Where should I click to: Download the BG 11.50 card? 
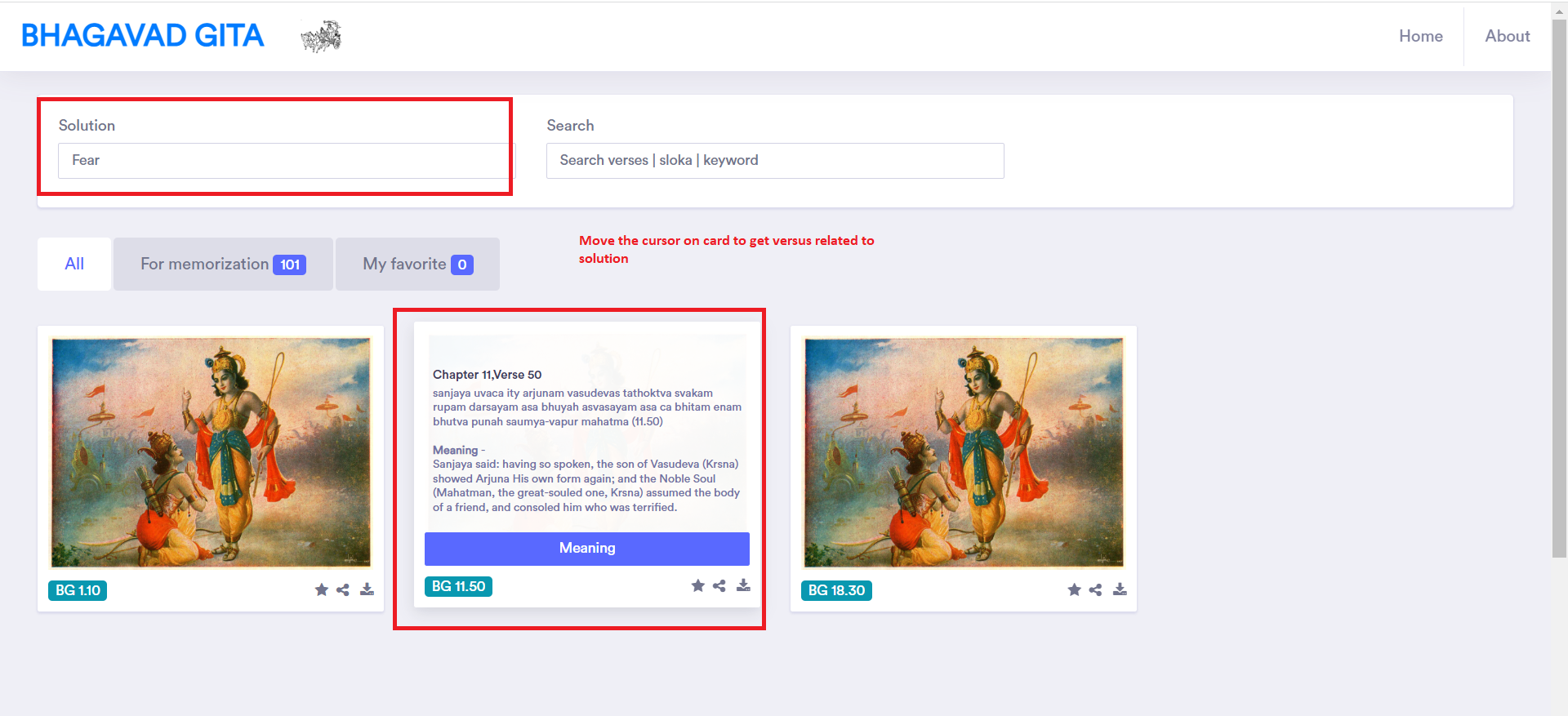click(744, 585)
